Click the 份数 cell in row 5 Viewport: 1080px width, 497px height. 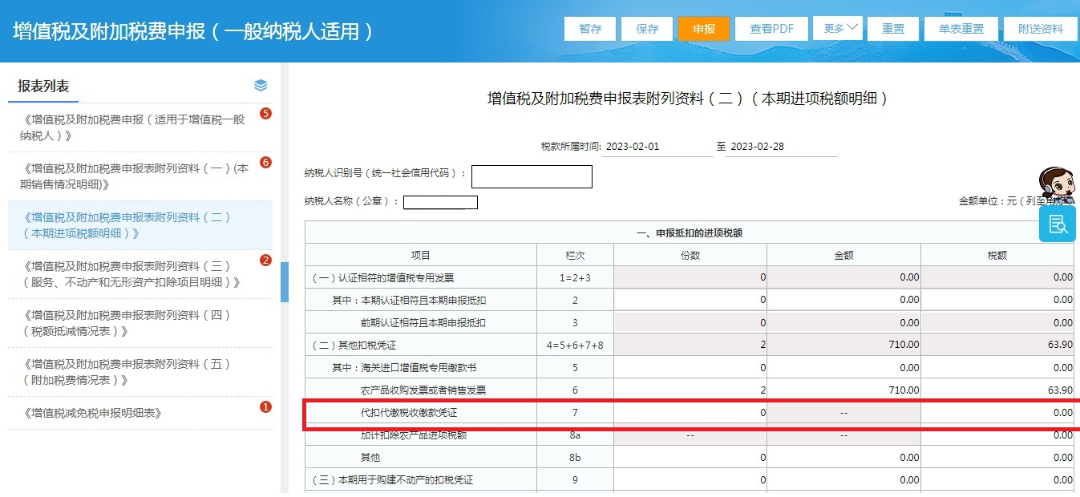(x=689, y=368)
